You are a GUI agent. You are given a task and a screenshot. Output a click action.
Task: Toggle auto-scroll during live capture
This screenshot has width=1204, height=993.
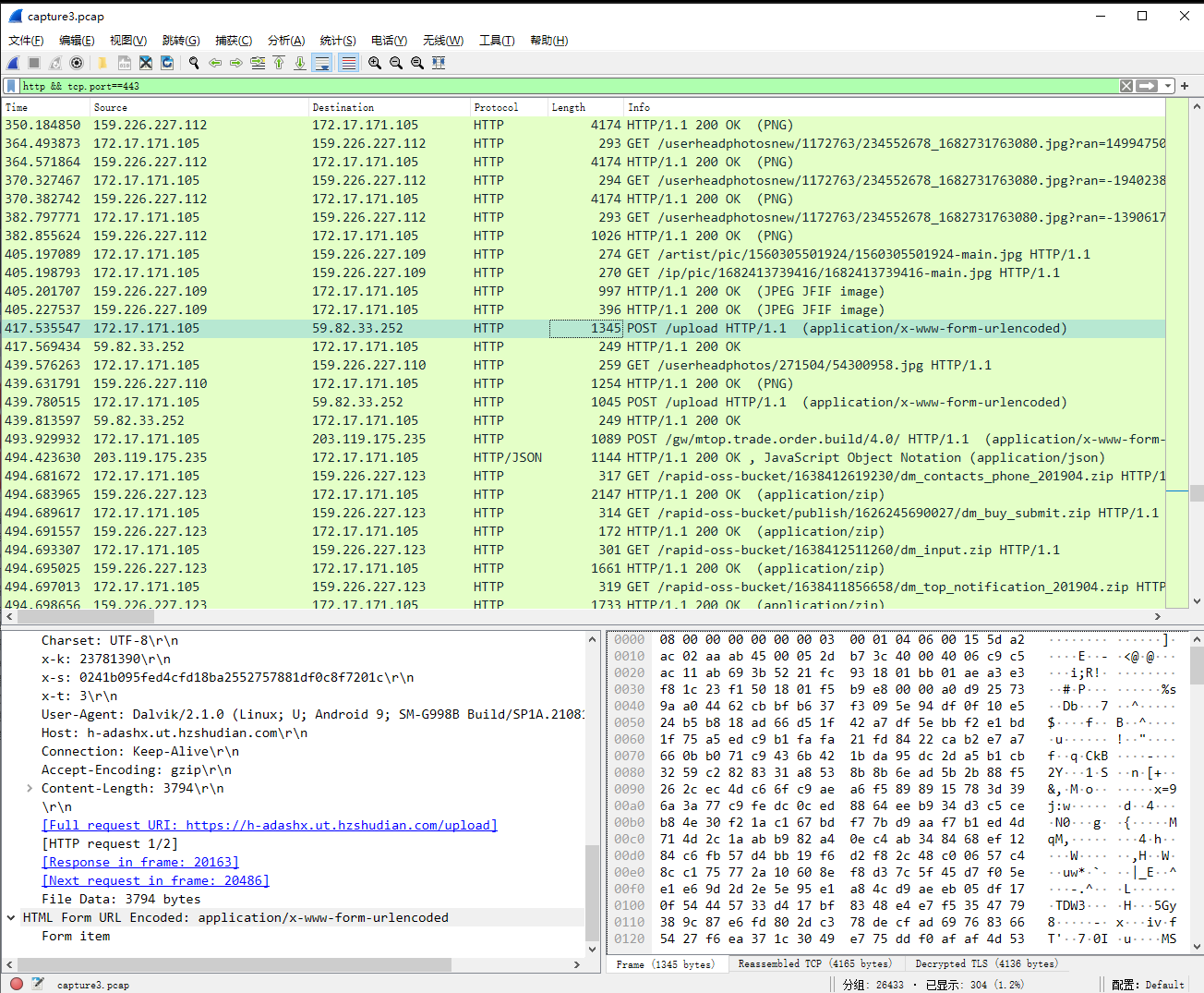click(322, 63)
